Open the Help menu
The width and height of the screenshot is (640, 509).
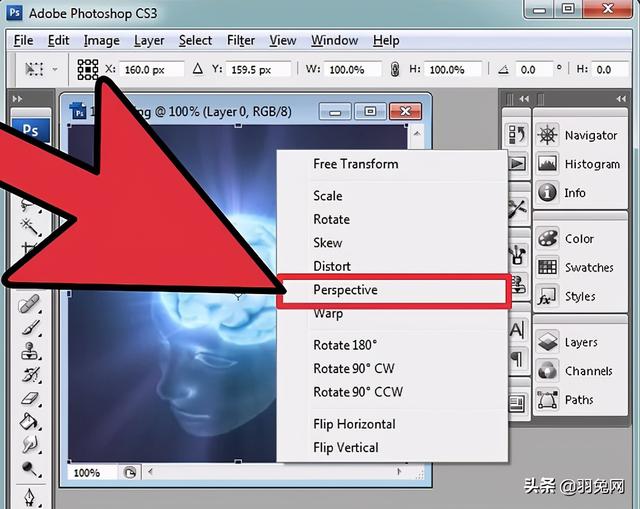coord(386,40)
